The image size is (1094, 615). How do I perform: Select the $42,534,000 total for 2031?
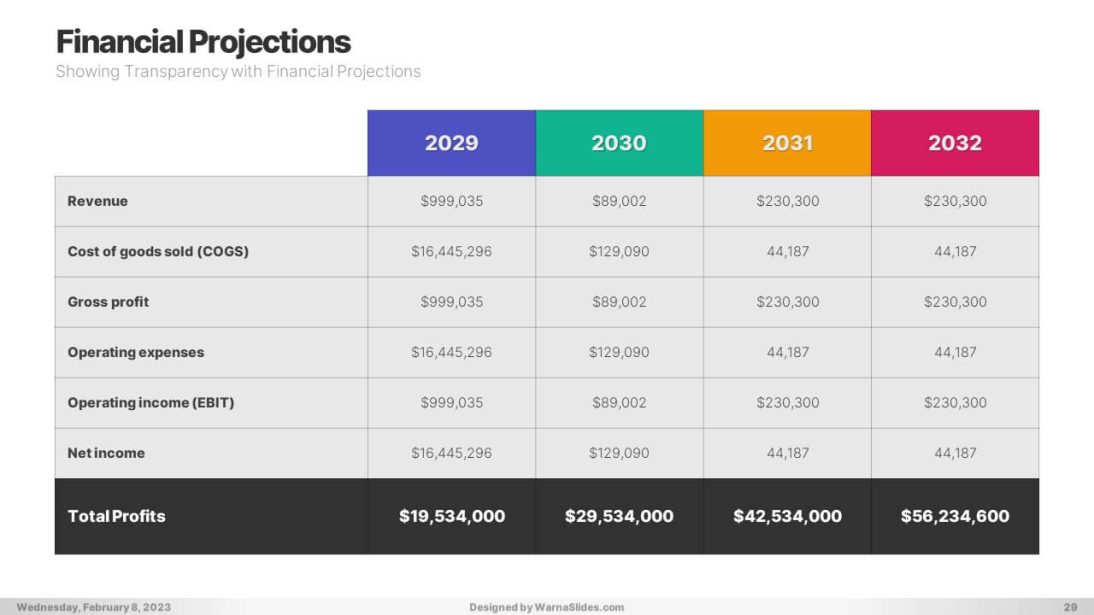click(787, 516)
